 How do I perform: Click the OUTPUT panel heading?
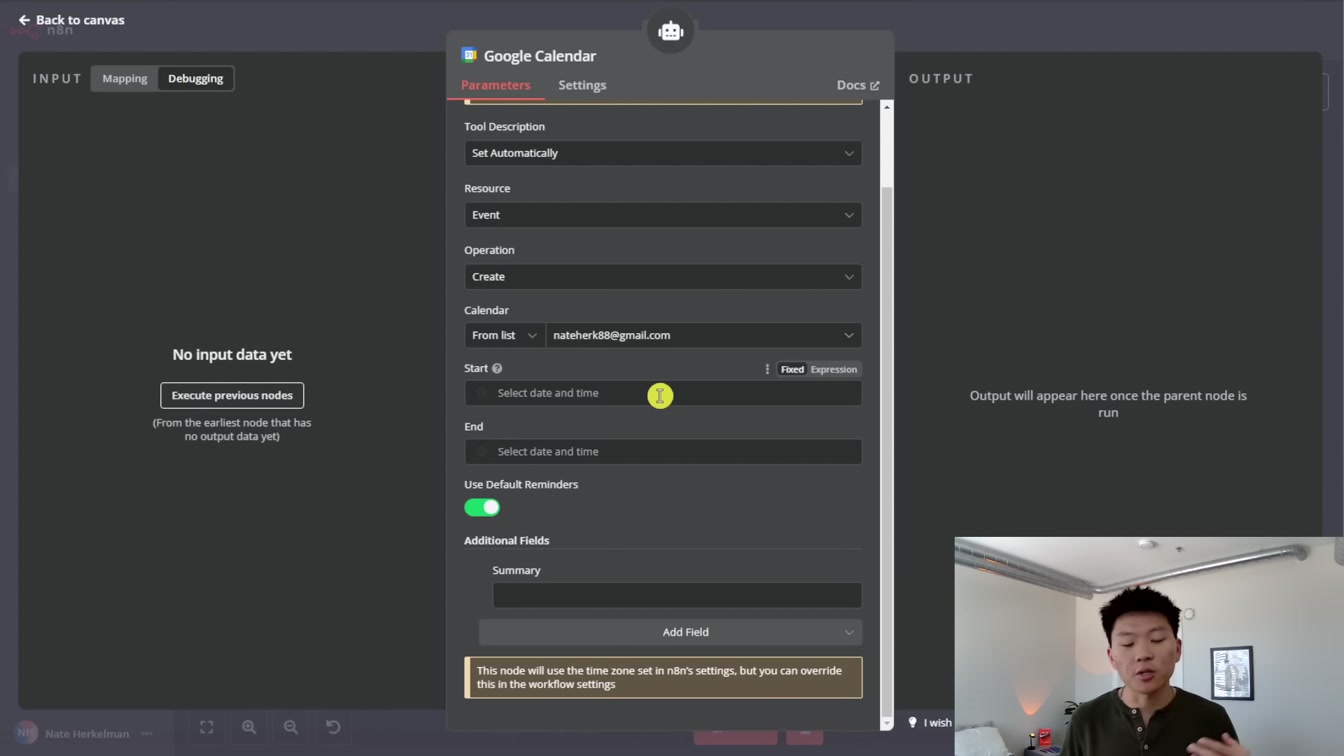[x=941, y=78]
